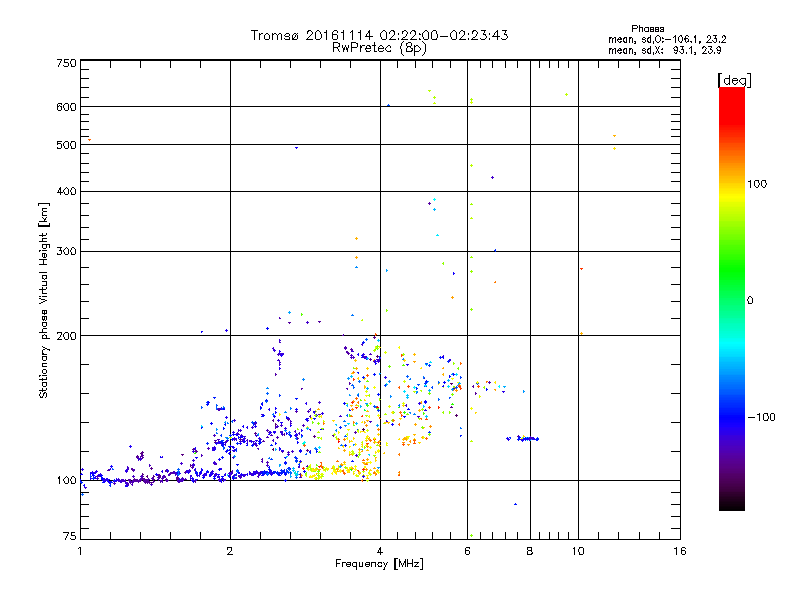Click the 'Phases' heading text
Screen dimensions: 800x600
click(647, 29)
